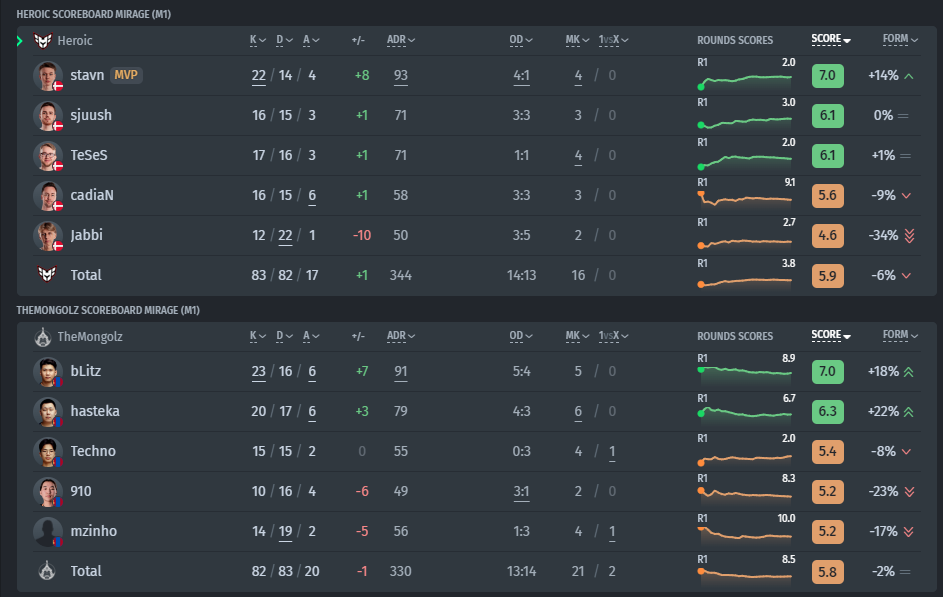Click the THEMONGOLZ SCOREBOARD MIRAGE (M1) heading
943x597 pixels.
108,310
